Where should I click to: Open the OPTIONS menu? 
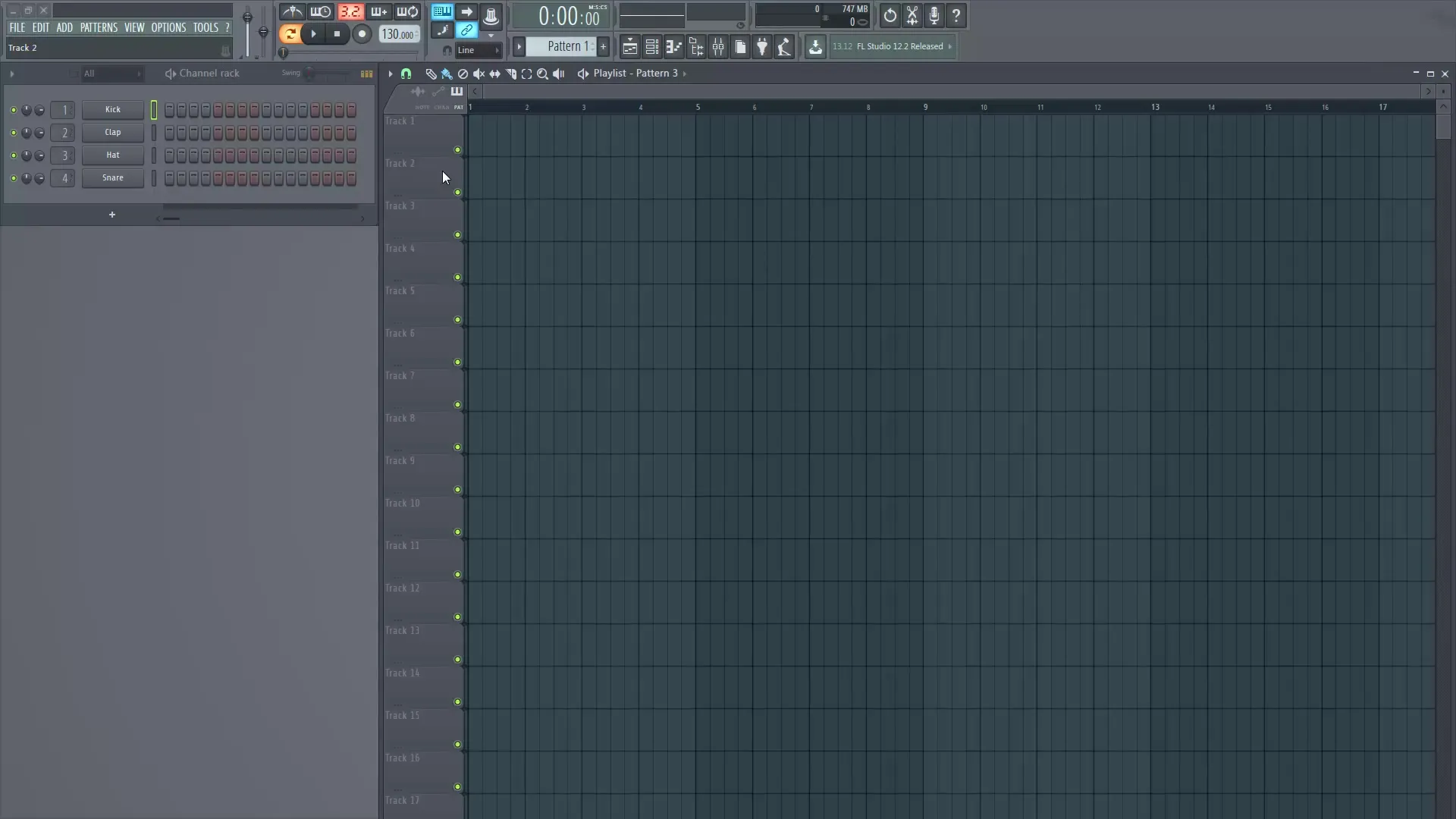[x=168, y=27]
